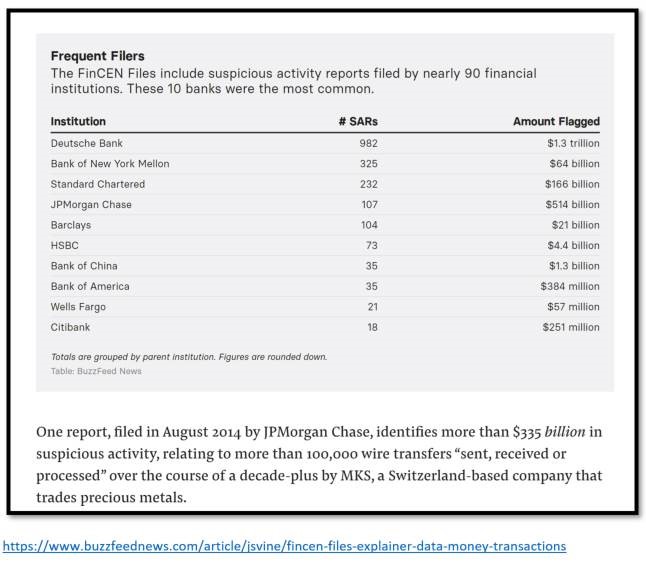Screen dimensions: 646x564
Task: Click the "Frequent Filers" table title
Action: pos(97,56)
